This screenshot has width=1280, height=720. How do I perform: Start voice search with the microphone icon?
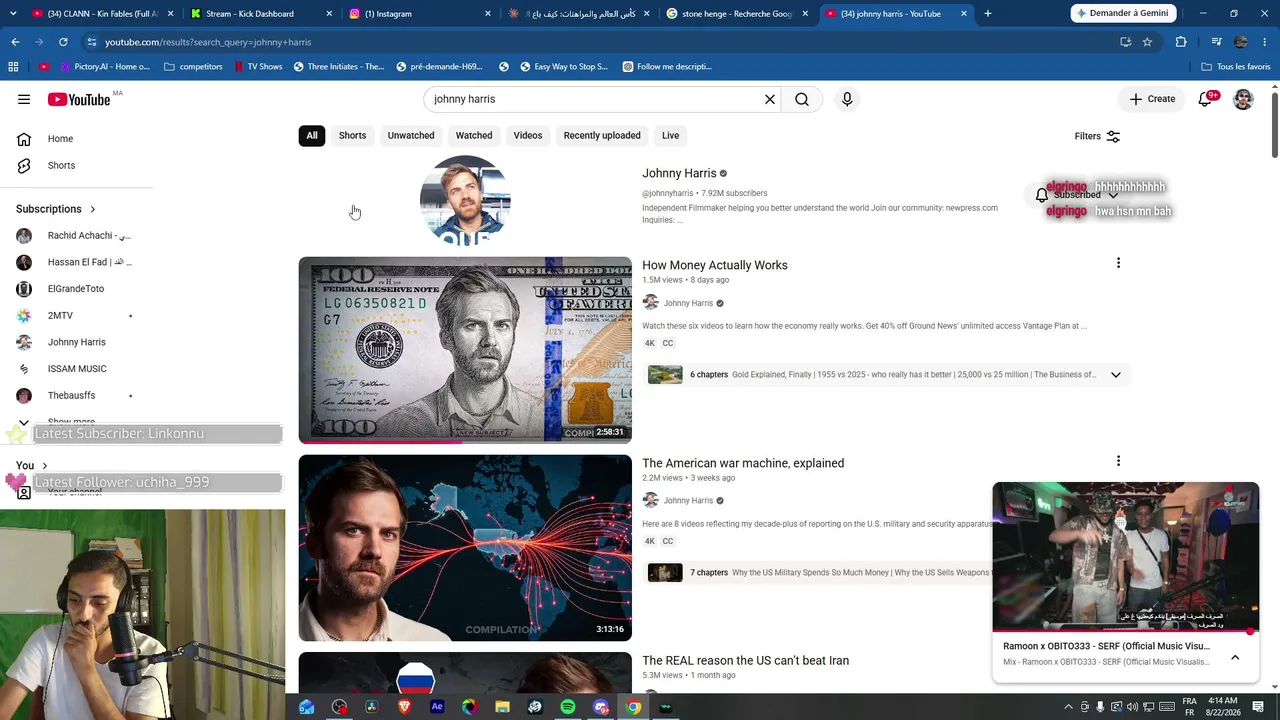point(847,99)
